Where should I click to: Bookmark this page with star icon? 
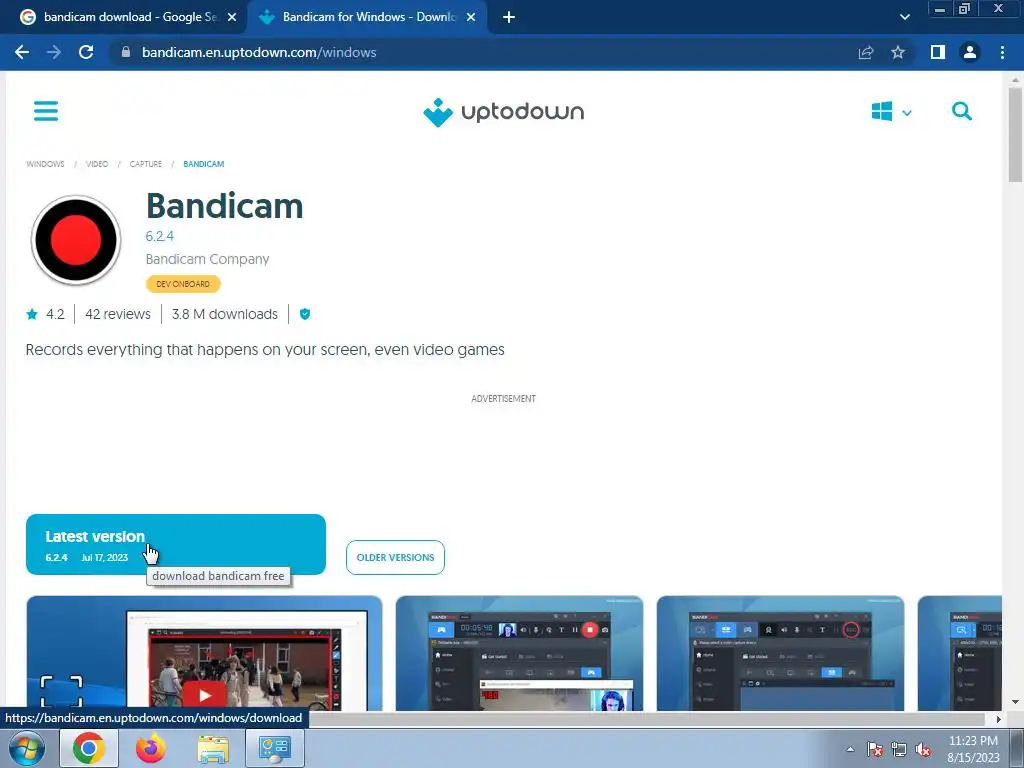click(898, 52)
